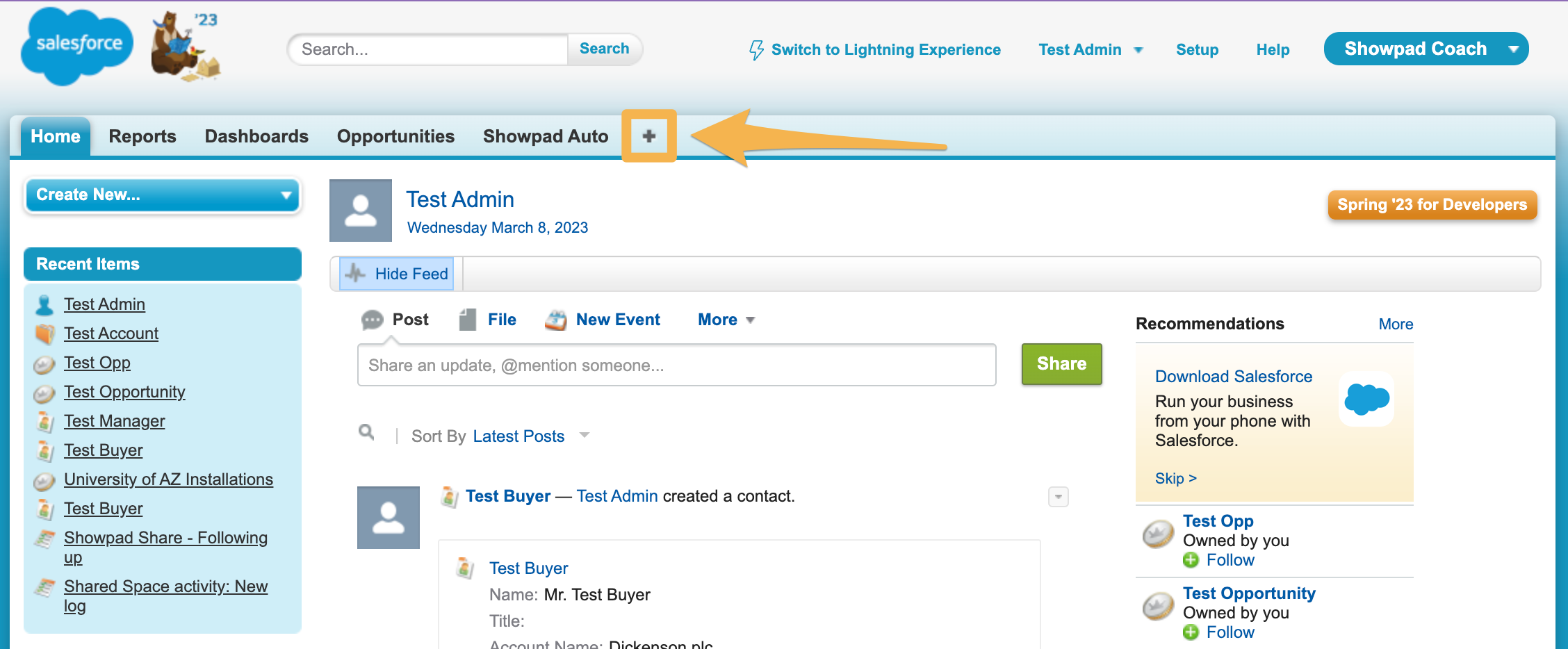The height and width of the screenshot is (649, 1568).
Task: Click the Test Account folder icon
Action: (43, 334)
